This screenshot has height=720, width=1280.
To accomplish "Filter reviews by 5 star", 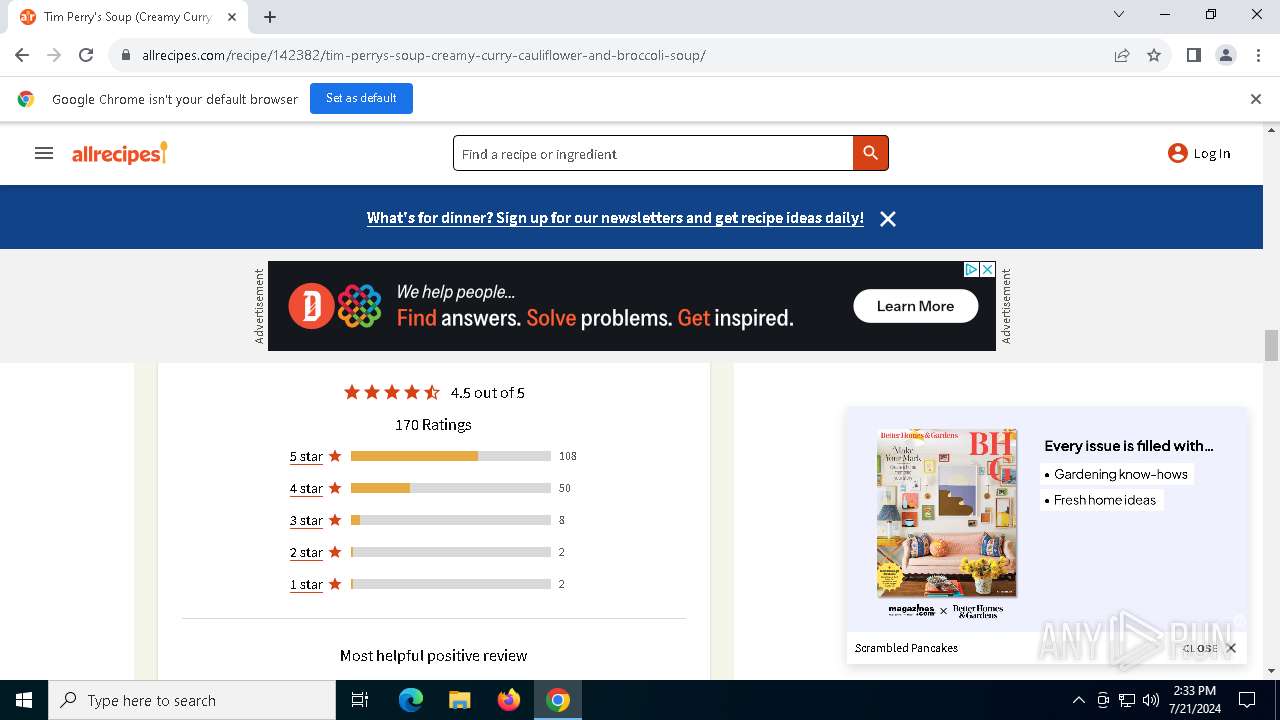I will pyautogui.click(x=306, y=456).
